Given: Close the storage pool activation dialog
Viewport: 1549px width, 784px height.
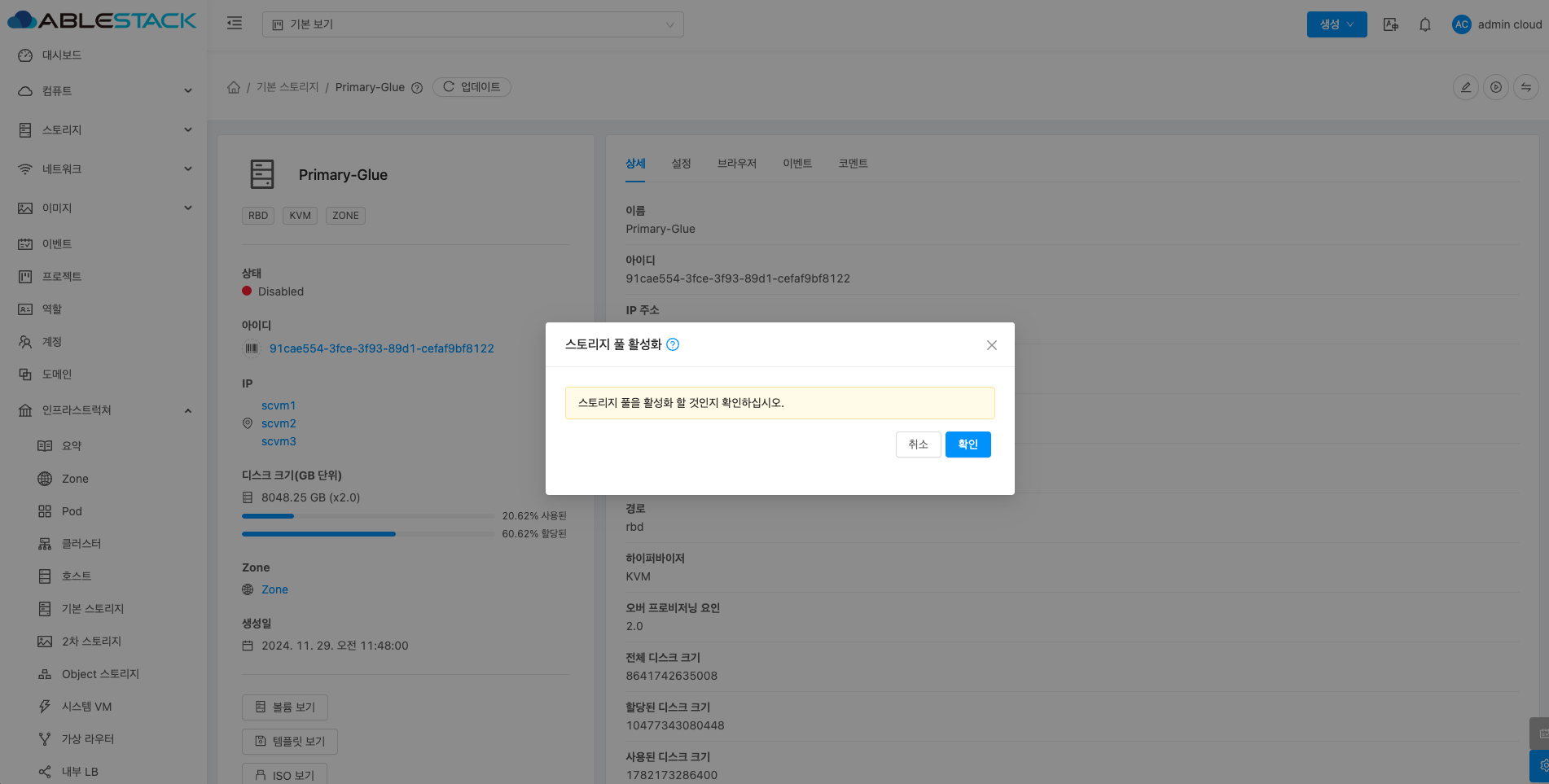Looking at the screenshot, I should [991, 345].
